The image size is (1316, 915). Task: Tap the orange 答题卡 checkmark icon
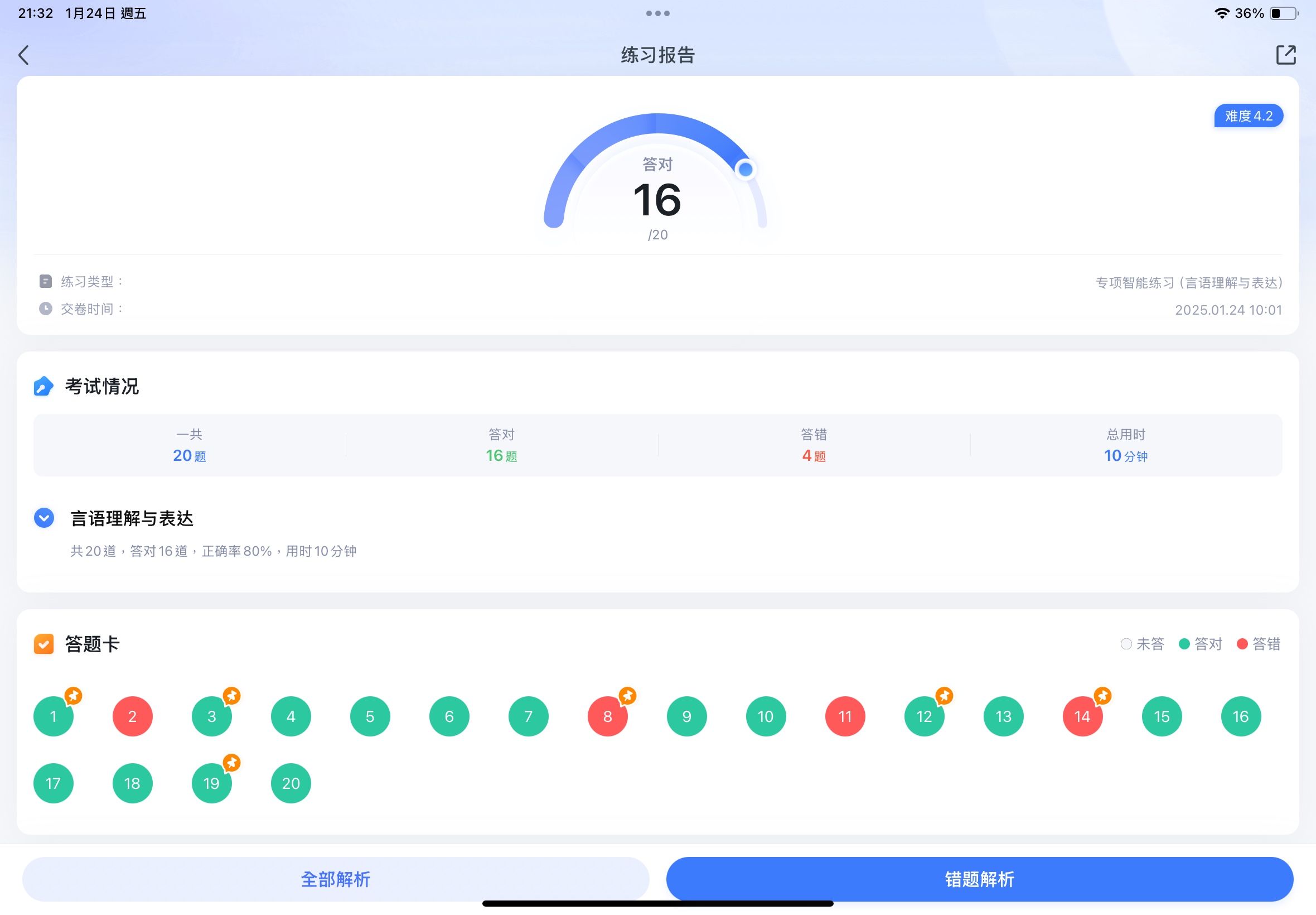[43, 644]
